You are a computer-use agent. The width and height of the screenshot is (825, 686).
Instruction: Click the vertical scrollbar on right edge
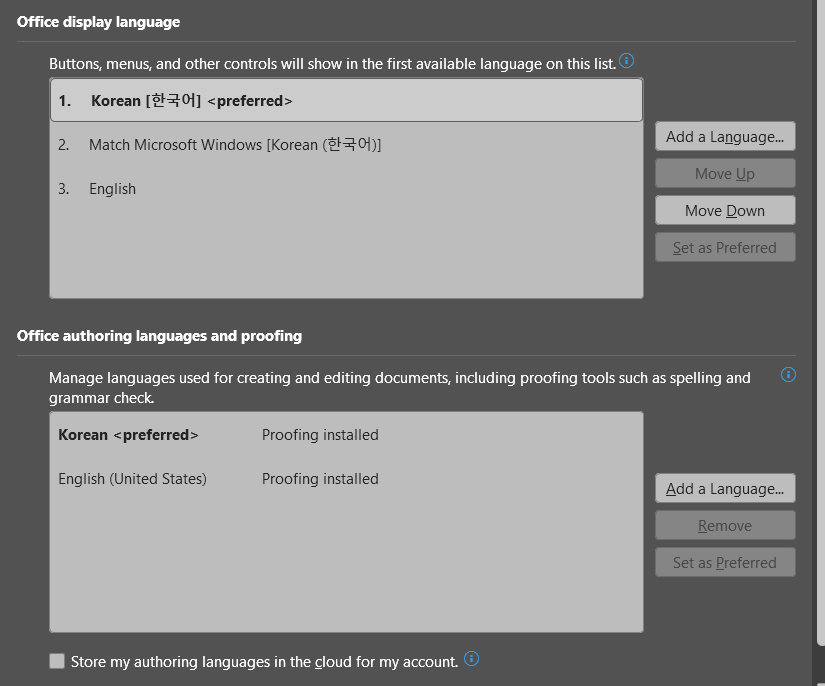(x=821, y=321)
